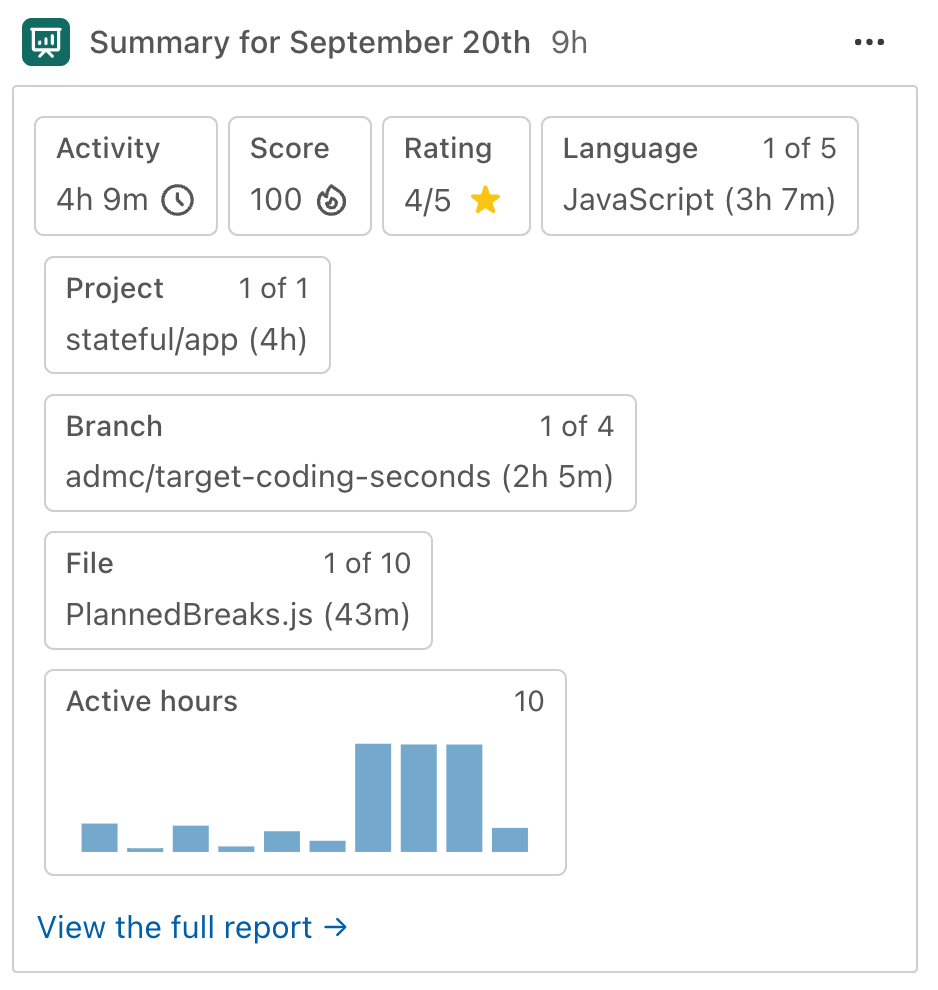Cycle the Project card showing stateful/app
The height and width of the screenshot is (990, 938).
coord(187,315)
